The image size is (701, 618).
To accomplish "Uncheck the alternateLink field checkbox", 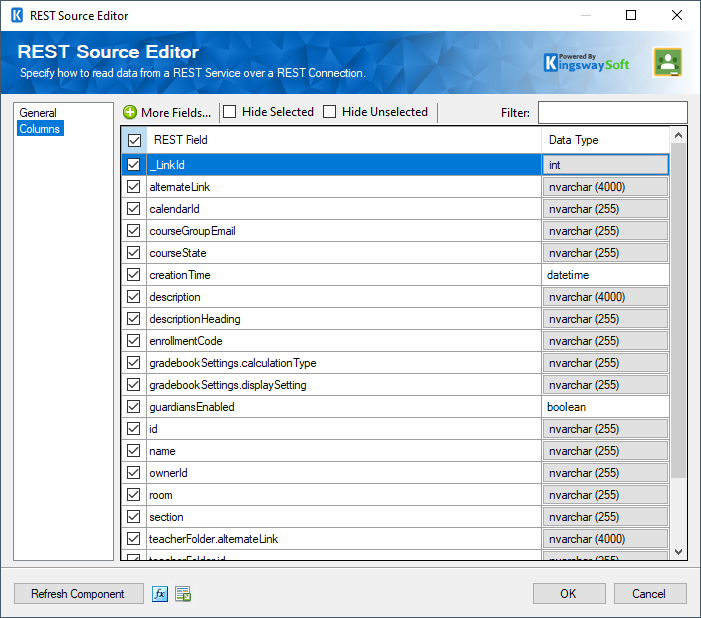I will (134, 186).
